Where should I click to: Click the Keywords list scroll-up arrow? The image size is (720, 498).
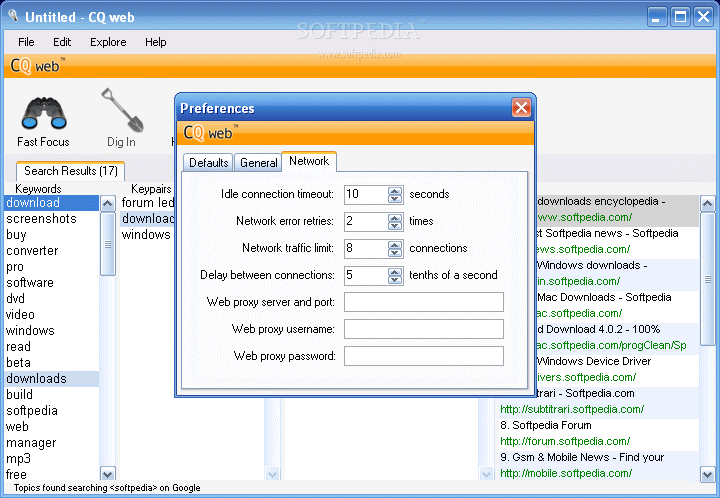click(108, 203)
